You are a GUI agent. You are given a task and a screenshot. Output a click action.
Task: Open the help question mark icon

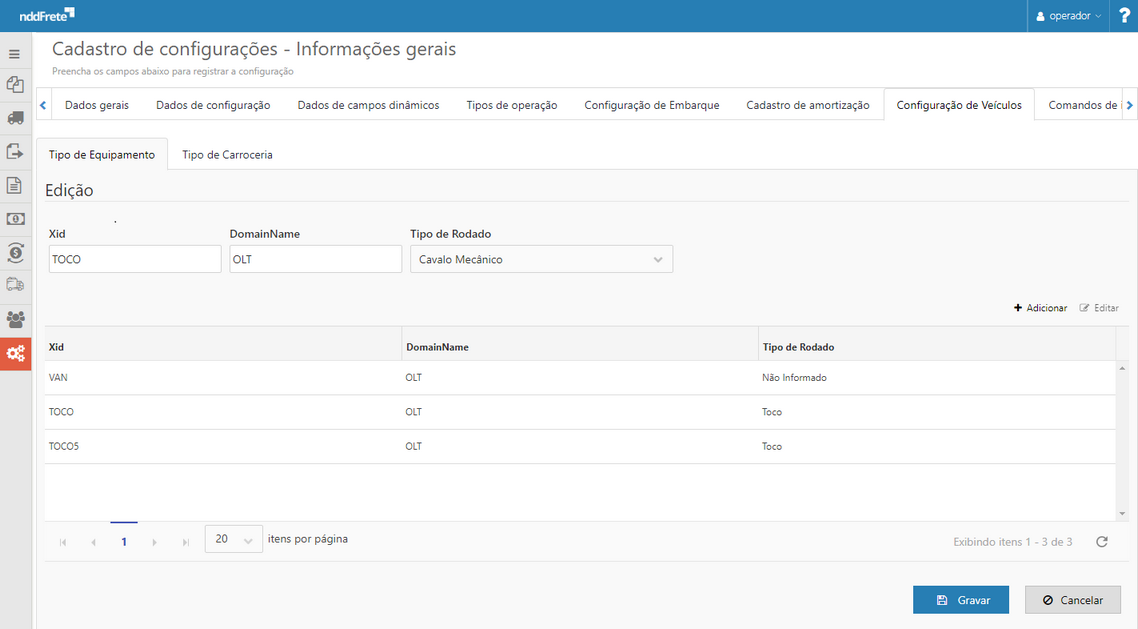coord(1124,15)
